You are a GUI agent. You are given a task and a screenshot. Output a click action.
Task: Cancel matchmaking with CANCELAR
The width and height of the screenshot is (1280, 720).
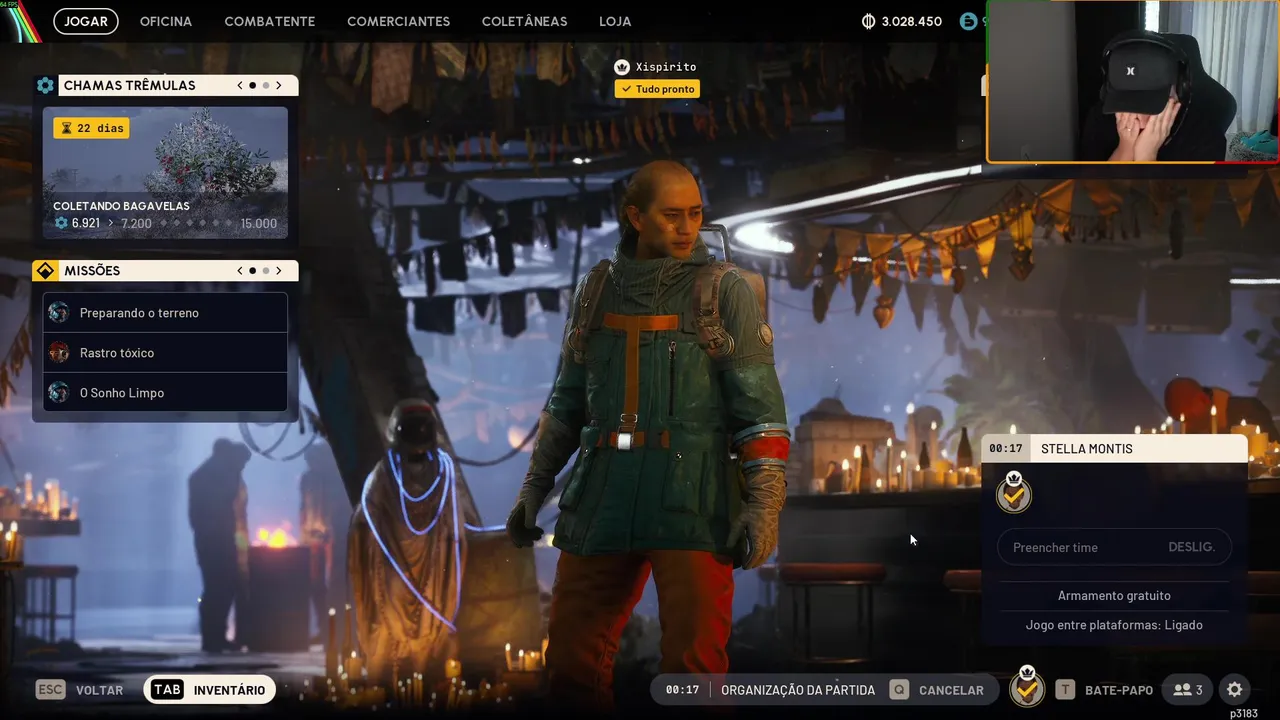[x=951, y=690]
